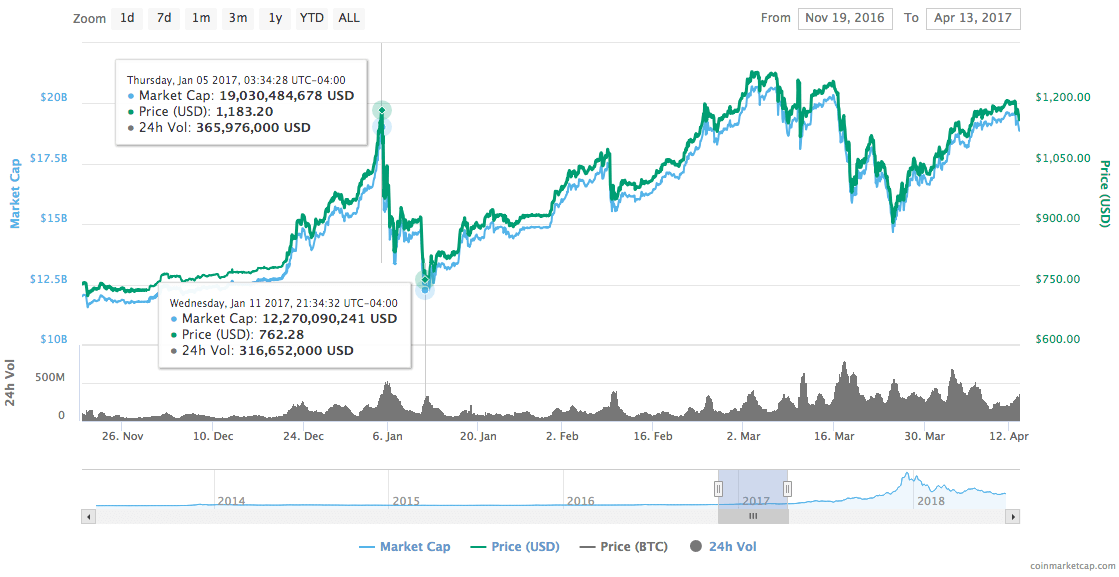Click the blue market cap marker at Jan 11
This screenshot has width=1119, height=577.
click(x=425, y=290)
